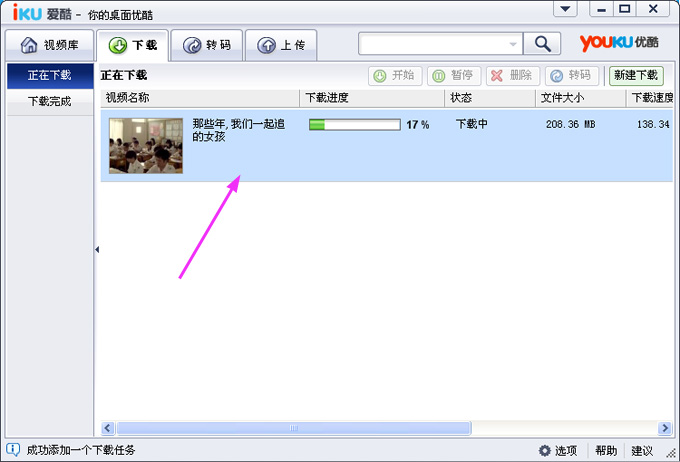
Task: Close the iKu window
Action: point(653,9)
